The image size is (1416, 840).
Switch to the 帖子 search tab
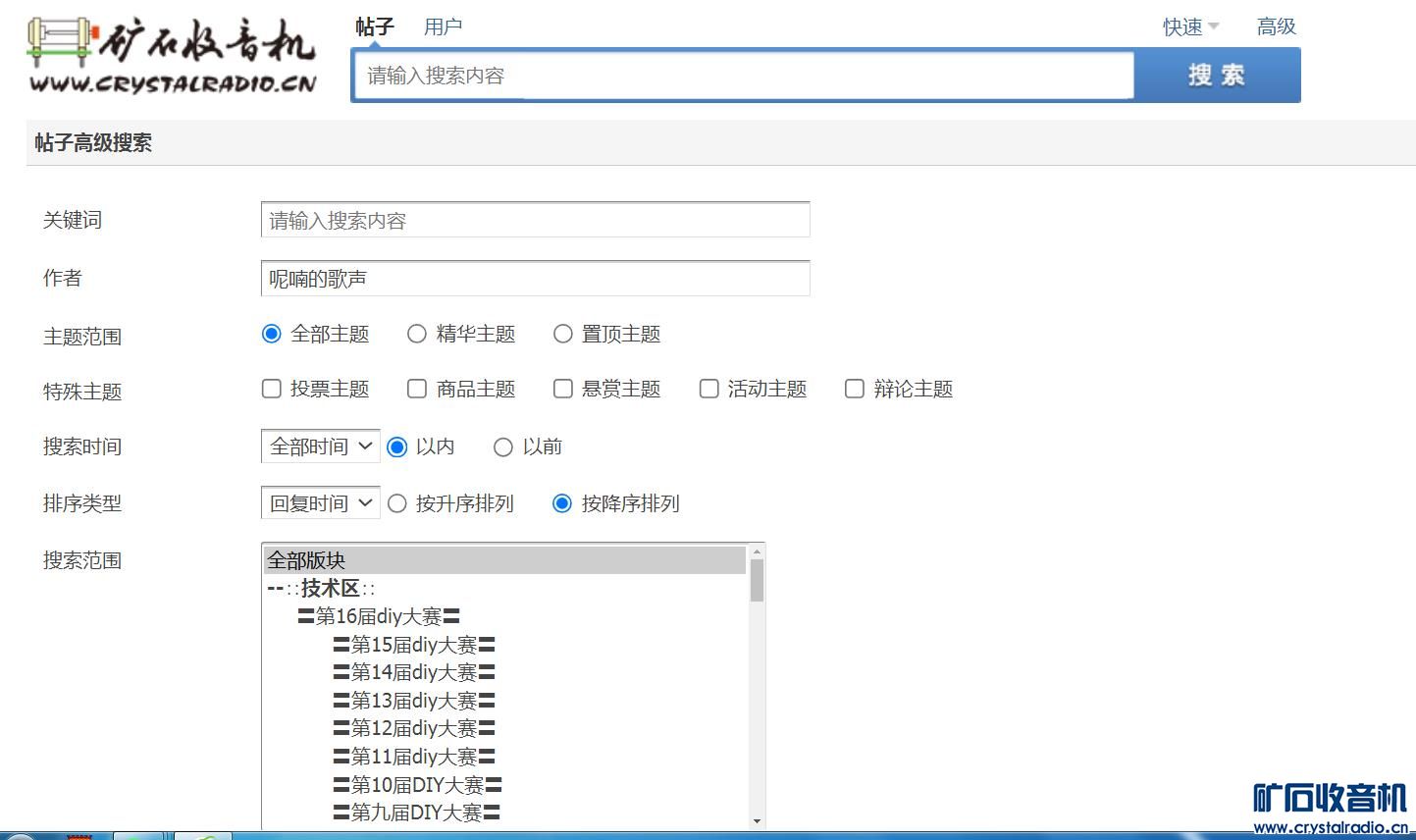point(375,27)
